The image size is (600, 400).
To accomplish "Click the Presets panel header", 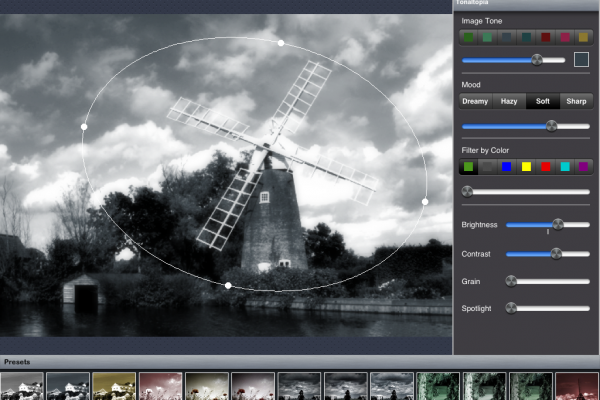I will (x=300, y=362).
